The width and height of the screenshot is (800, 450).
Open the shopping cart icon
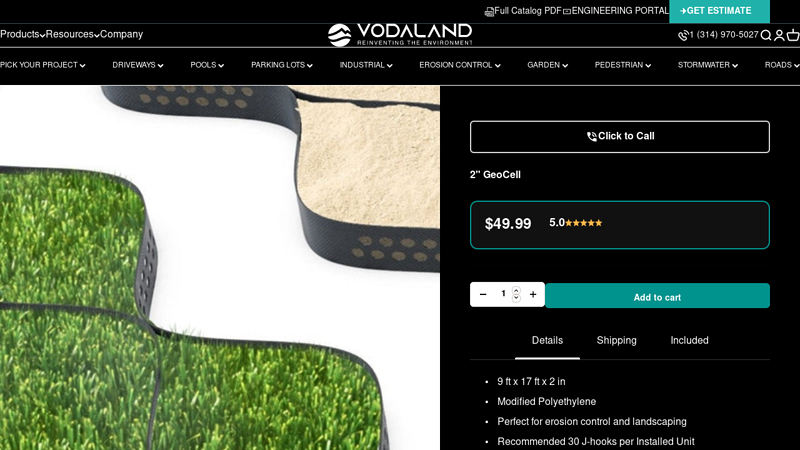793,35
